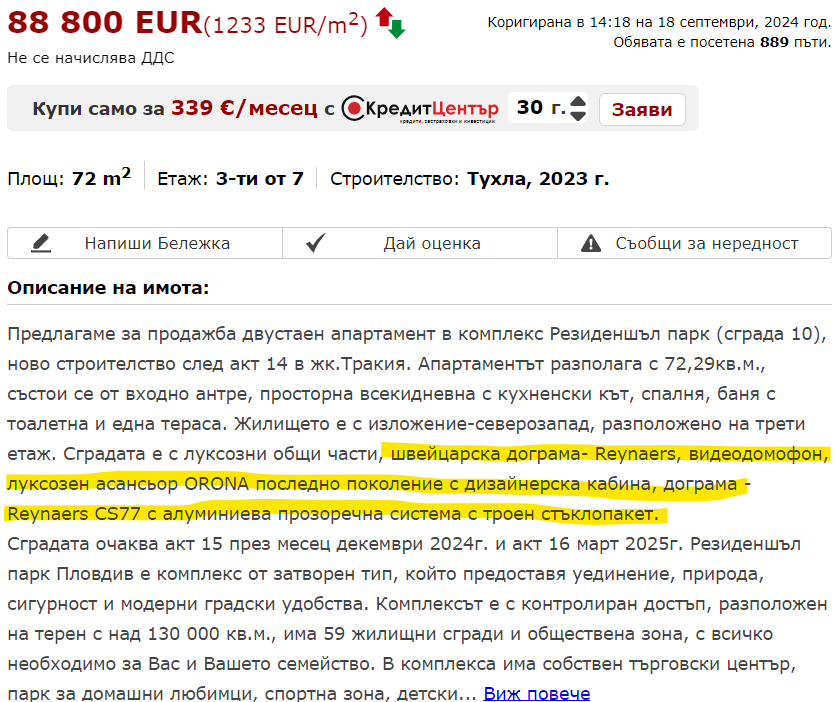835x702 pixels.
Task: Select the Дай оценка option
Action: [431, 243]
